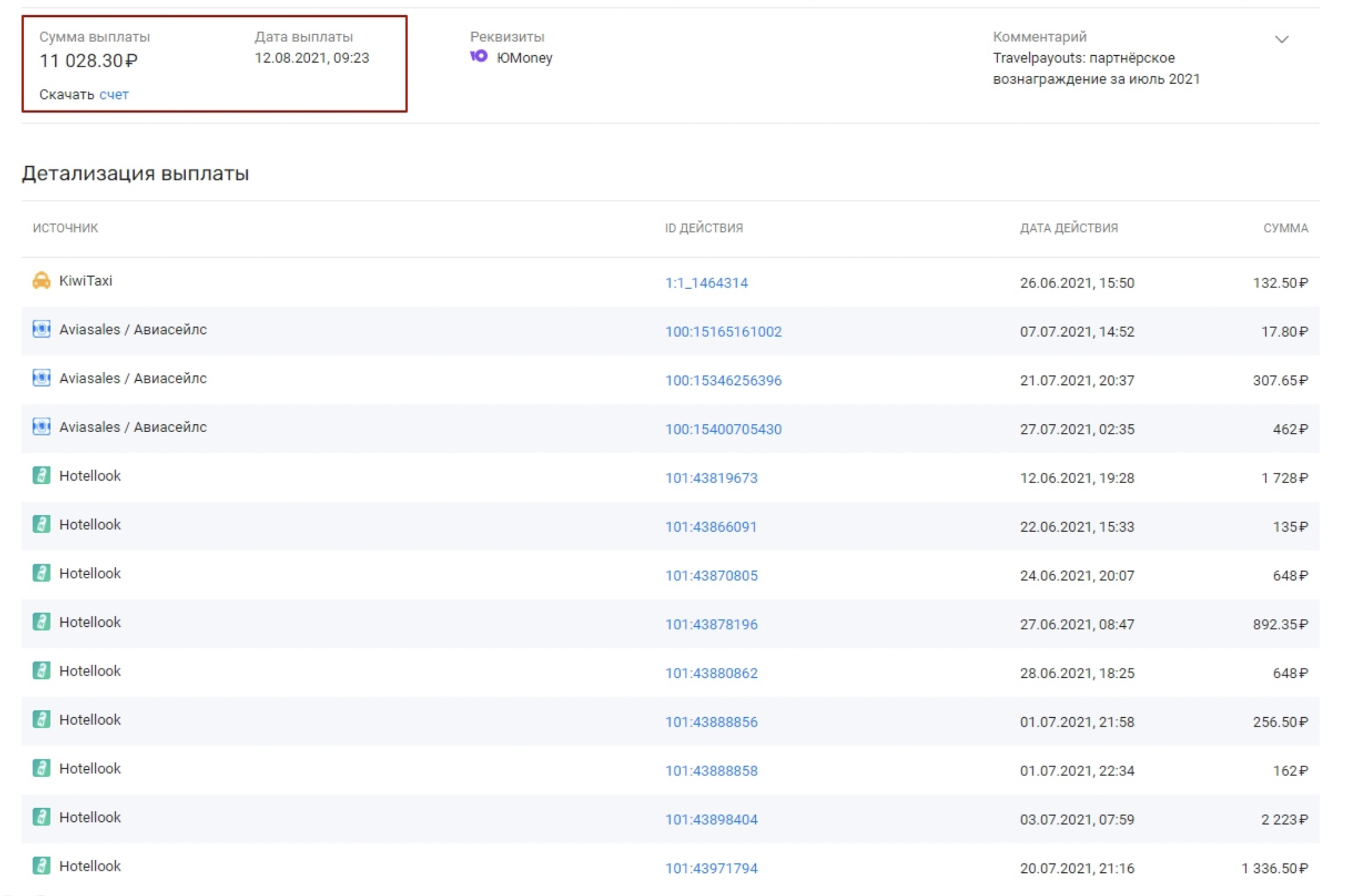
Task: Click the ЮMoney logo icon
Action: coord(478,56)
